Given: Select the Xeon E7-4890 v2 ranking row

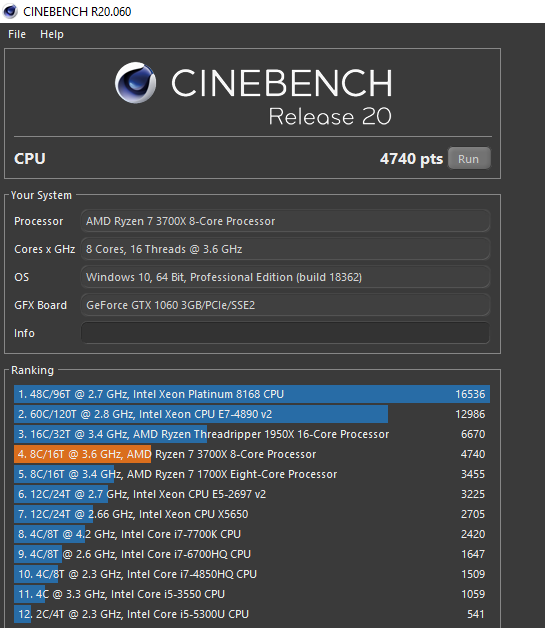Looking at the screenshot, I should tap(252, 414).
